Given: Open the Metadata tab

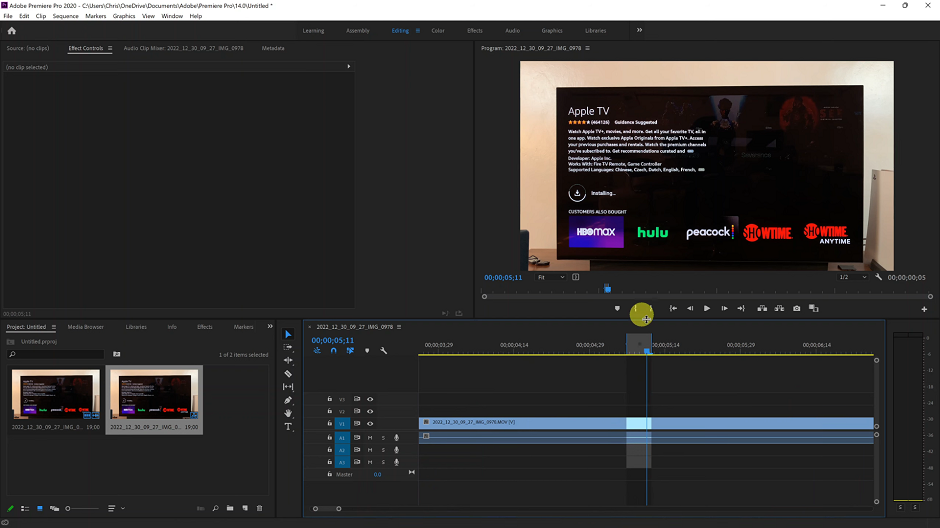Looking at the screenshot, I should (x=273, y=48).
